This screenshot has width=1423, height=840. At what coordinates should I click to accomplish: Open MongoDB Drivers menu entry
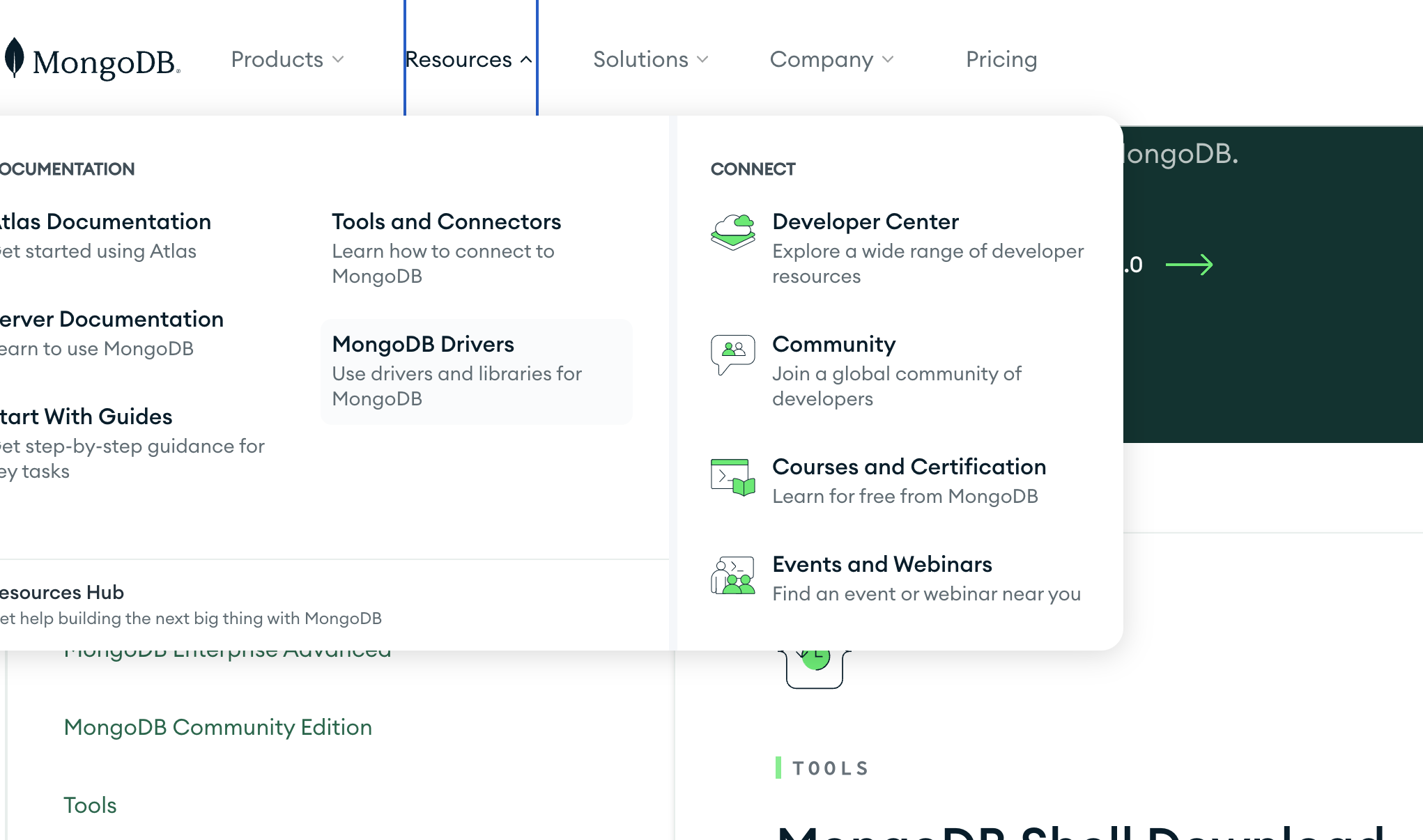click(422, 344)
